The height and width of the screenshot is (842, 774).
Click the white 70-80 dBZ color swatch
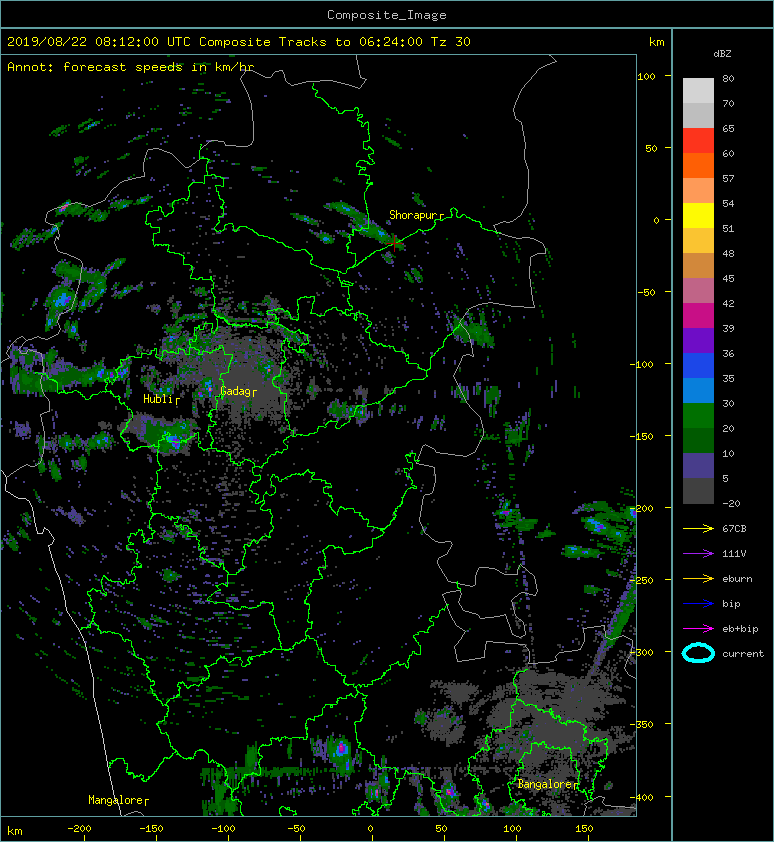(698, 90)
